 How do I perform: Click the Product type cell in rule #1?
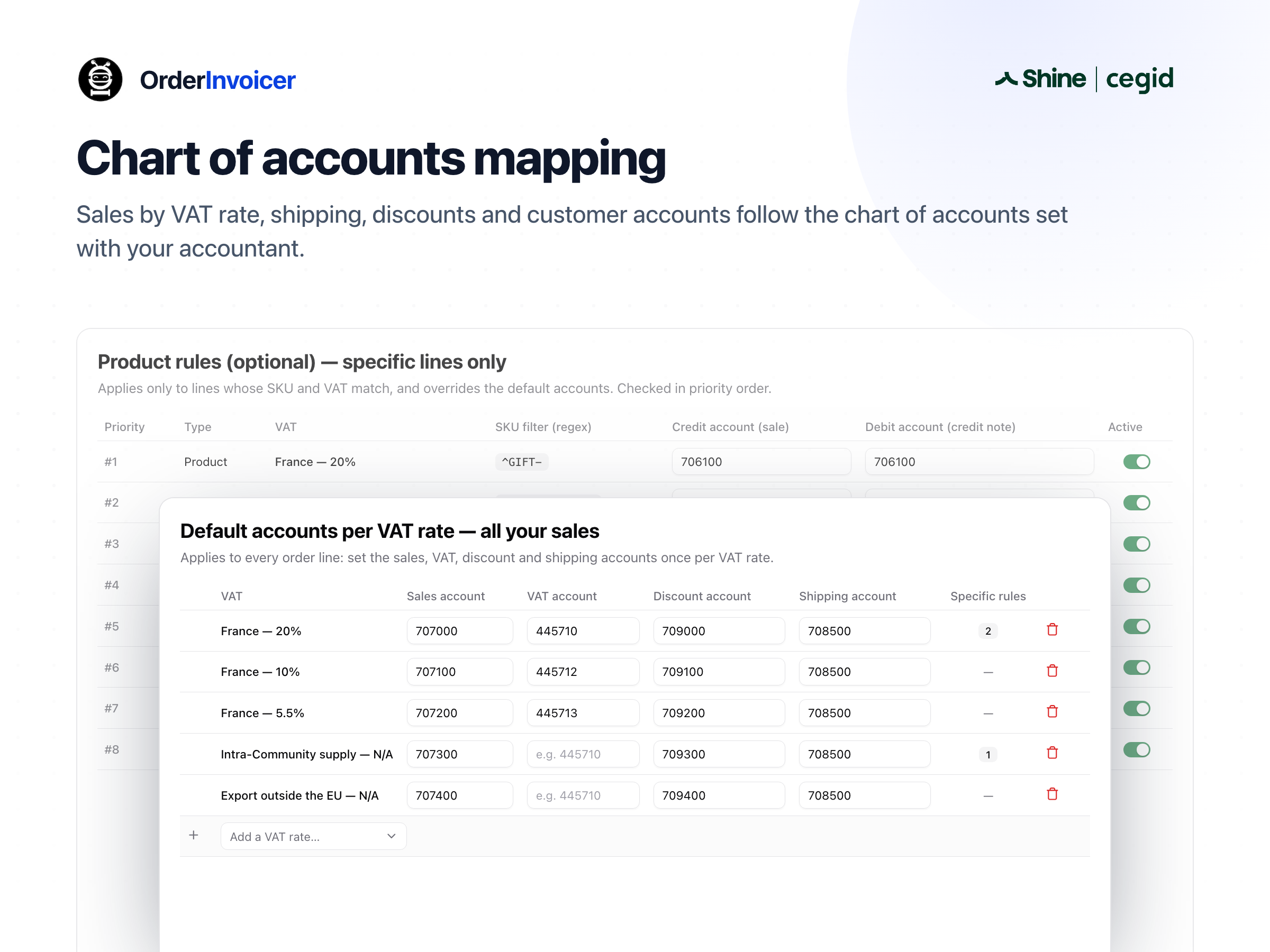[205, 462]
